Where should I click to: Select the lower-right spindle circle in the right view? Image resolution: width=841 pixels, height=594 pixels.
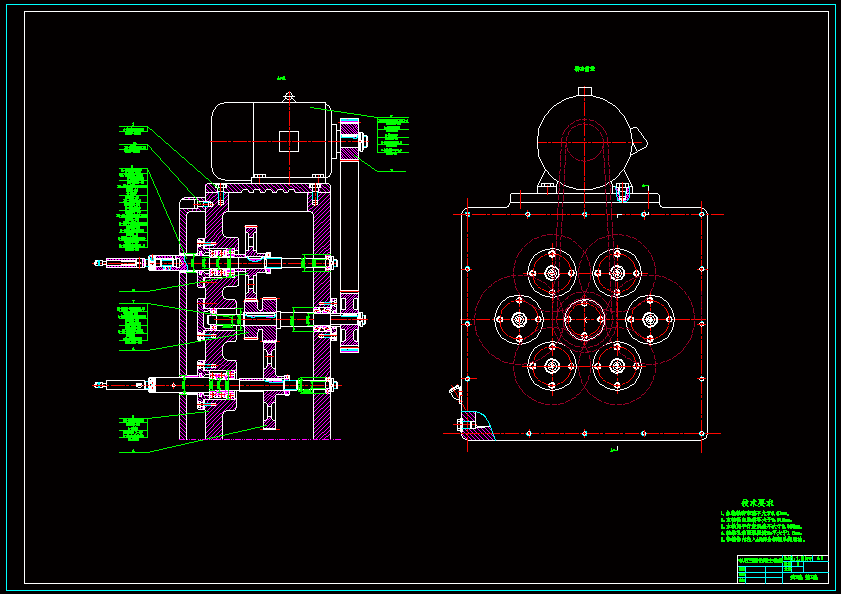pyautogui.click(x=617, y=366)
